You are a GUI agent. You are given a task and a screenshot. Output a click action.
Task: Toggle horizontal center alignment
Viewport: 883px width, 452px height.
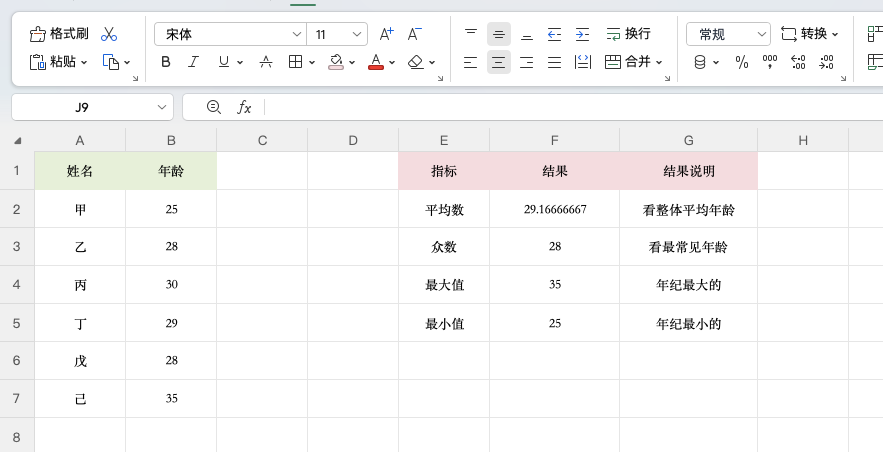coord(499,62)
